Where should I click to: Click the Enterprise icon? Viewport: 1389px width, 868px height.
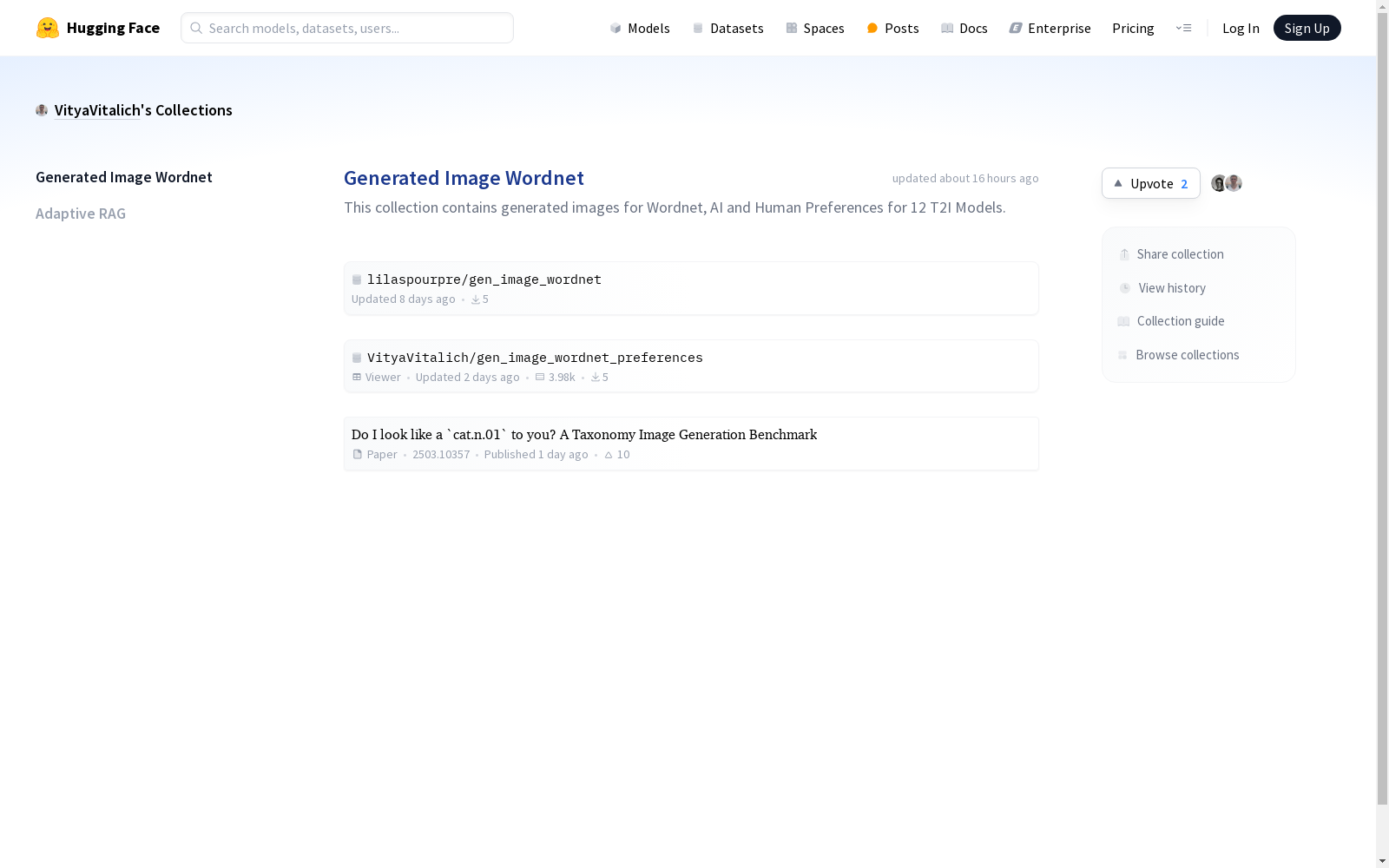pyautogui.click(x=1016, y=28)
